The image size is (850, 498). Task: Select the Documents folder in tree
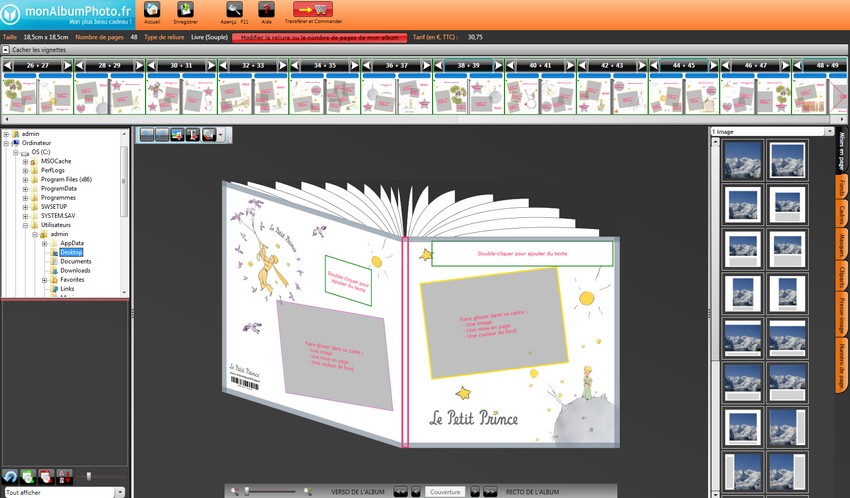tap(75, 261)
